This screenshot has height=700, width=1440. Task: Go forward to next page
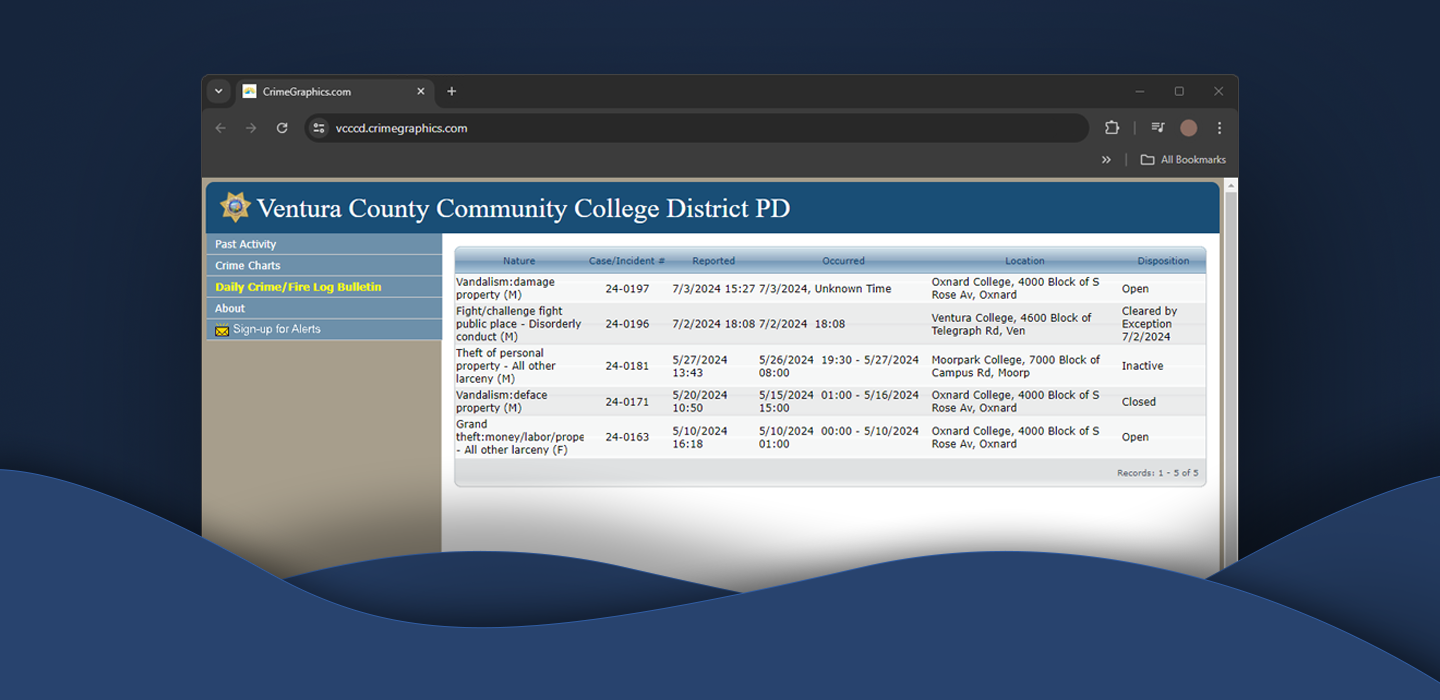(251, 128)
